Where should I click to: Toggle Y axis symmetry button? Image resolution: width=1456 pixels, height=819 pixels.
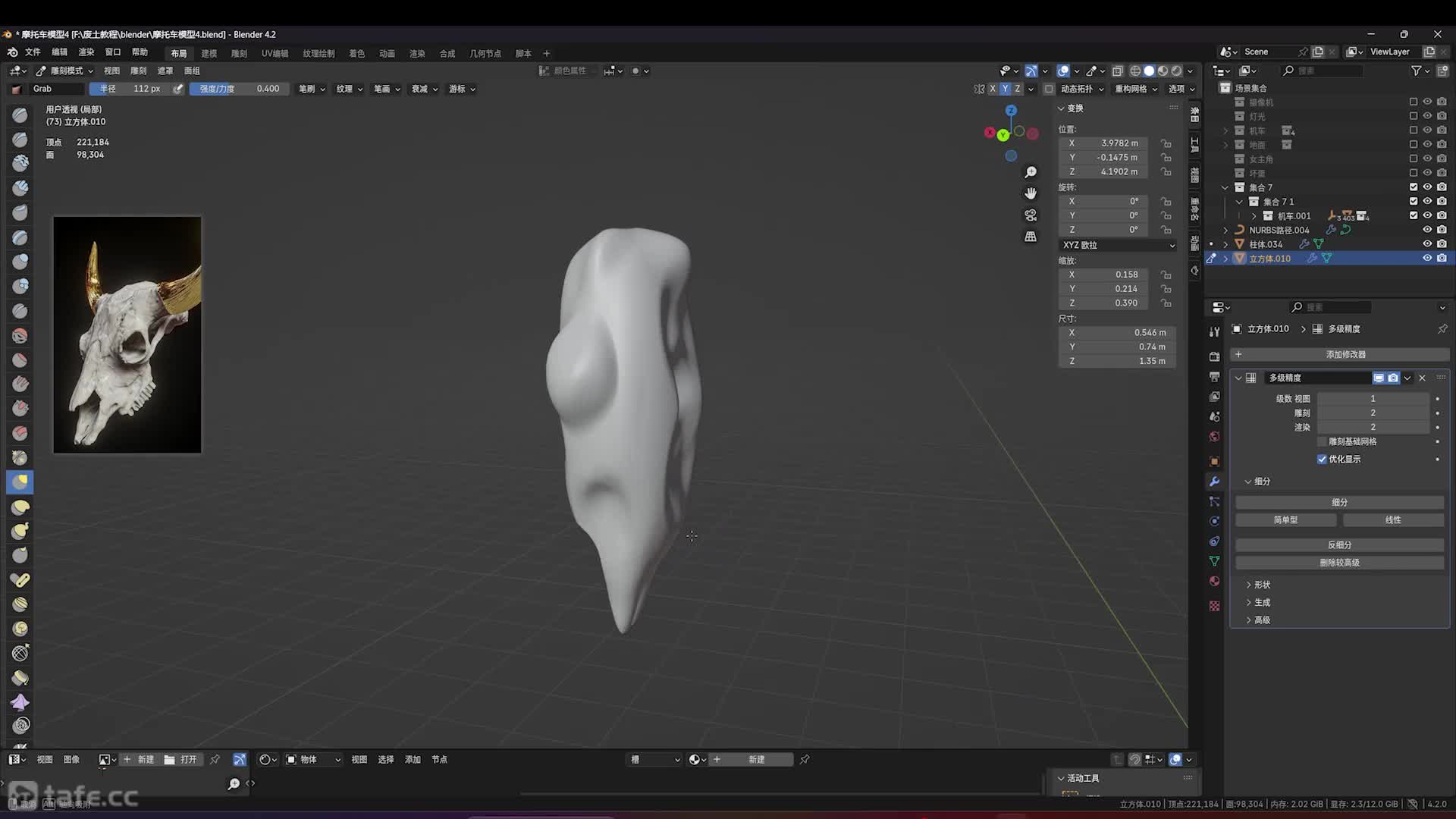1005,89
